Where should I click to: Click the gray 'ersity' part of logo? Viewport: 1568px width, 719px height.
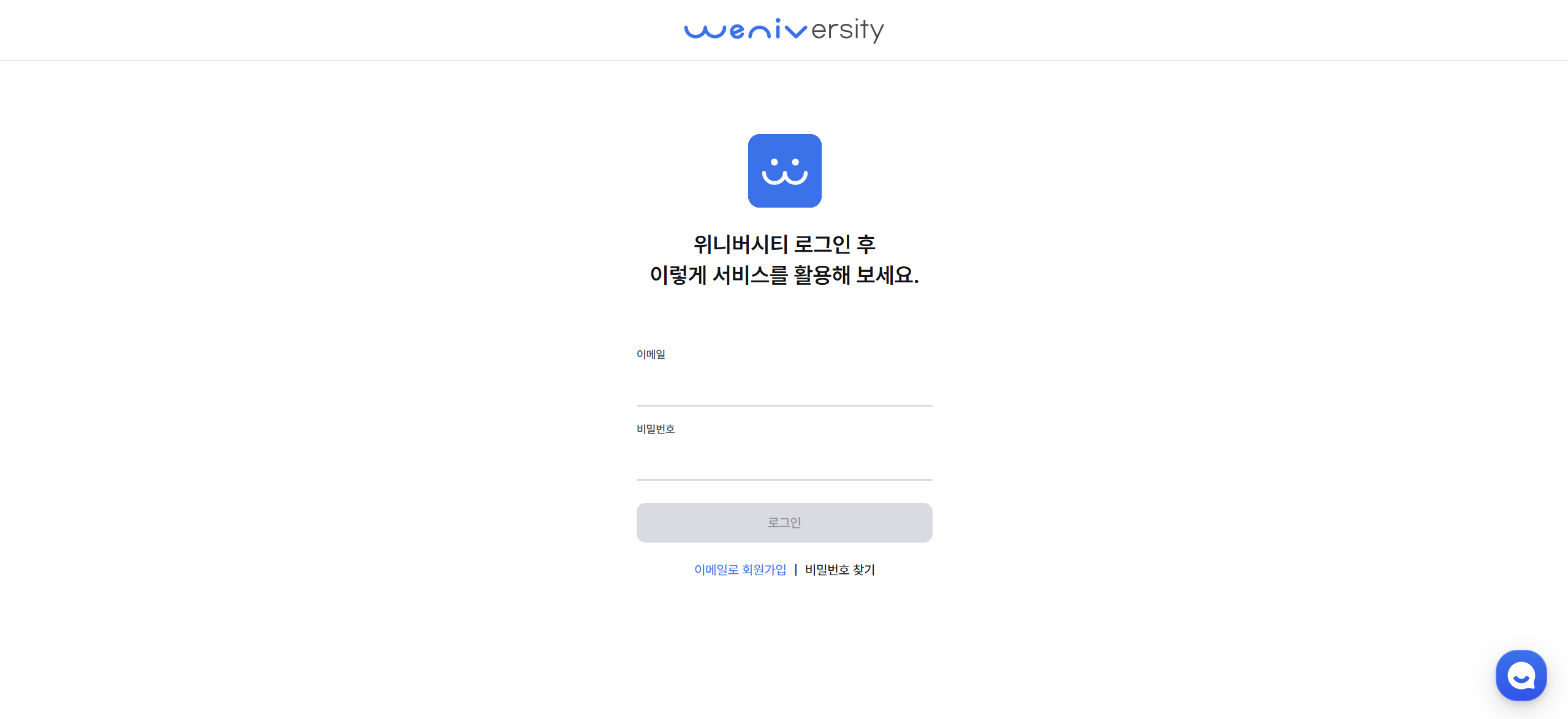(x=847, y=30)
